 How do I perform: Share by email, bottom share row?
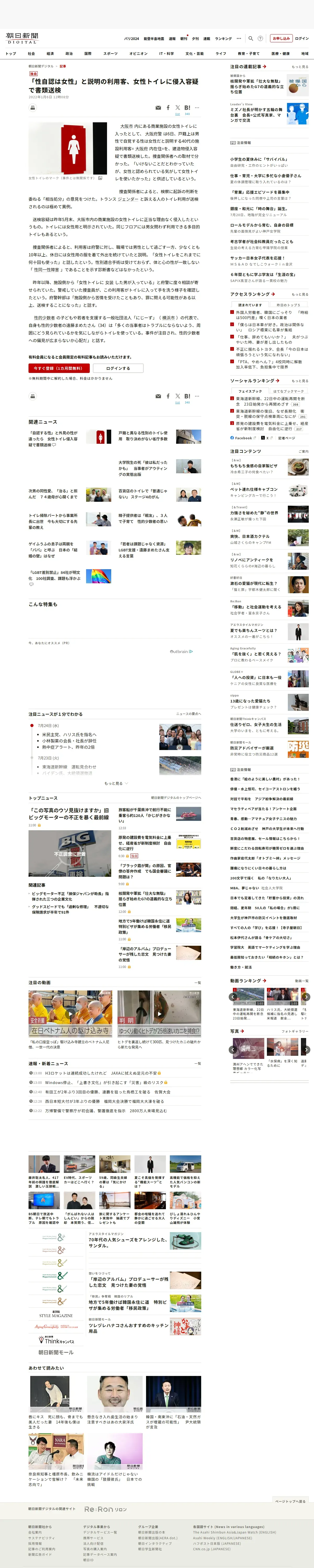[x=158, y=396]
